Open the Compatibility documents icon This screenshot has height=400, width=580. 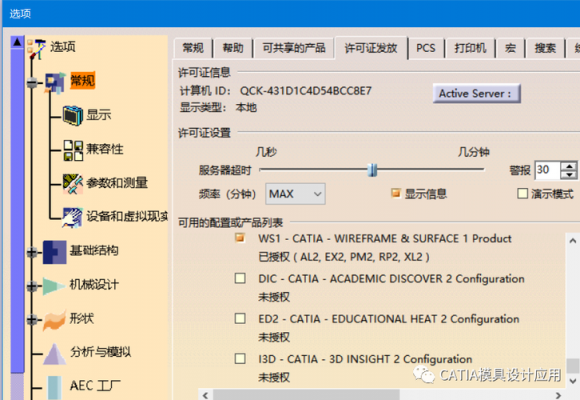[x=73, y=150]
